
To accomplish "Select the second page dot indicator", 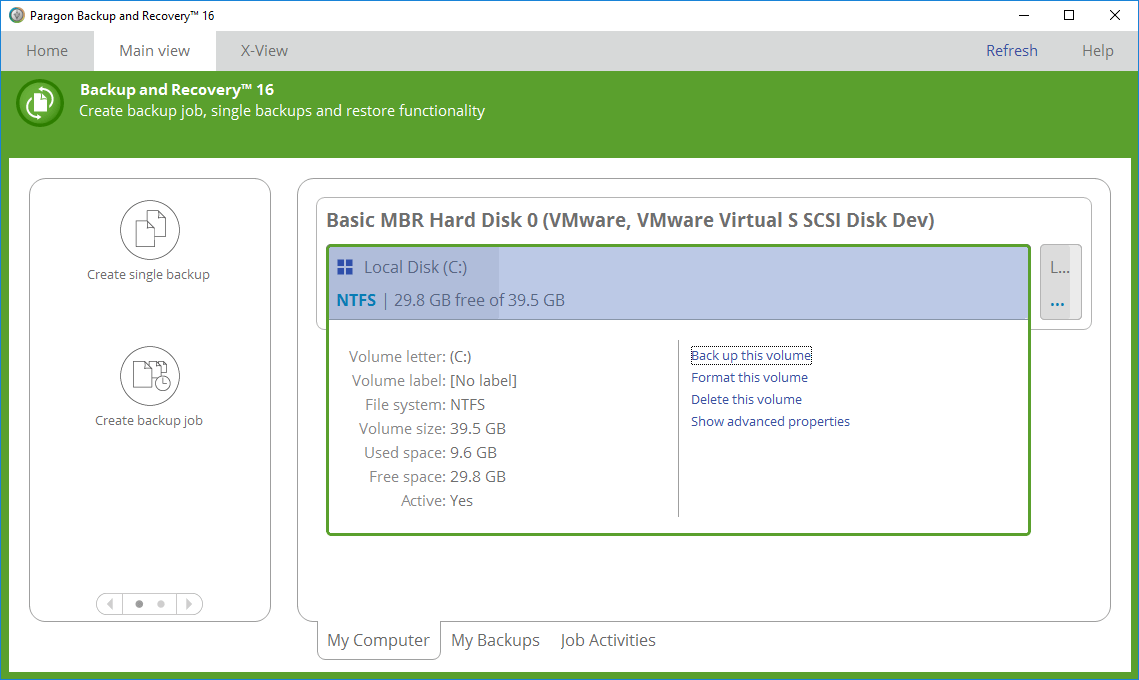I will pyautogui.click(x=161, y=604).
